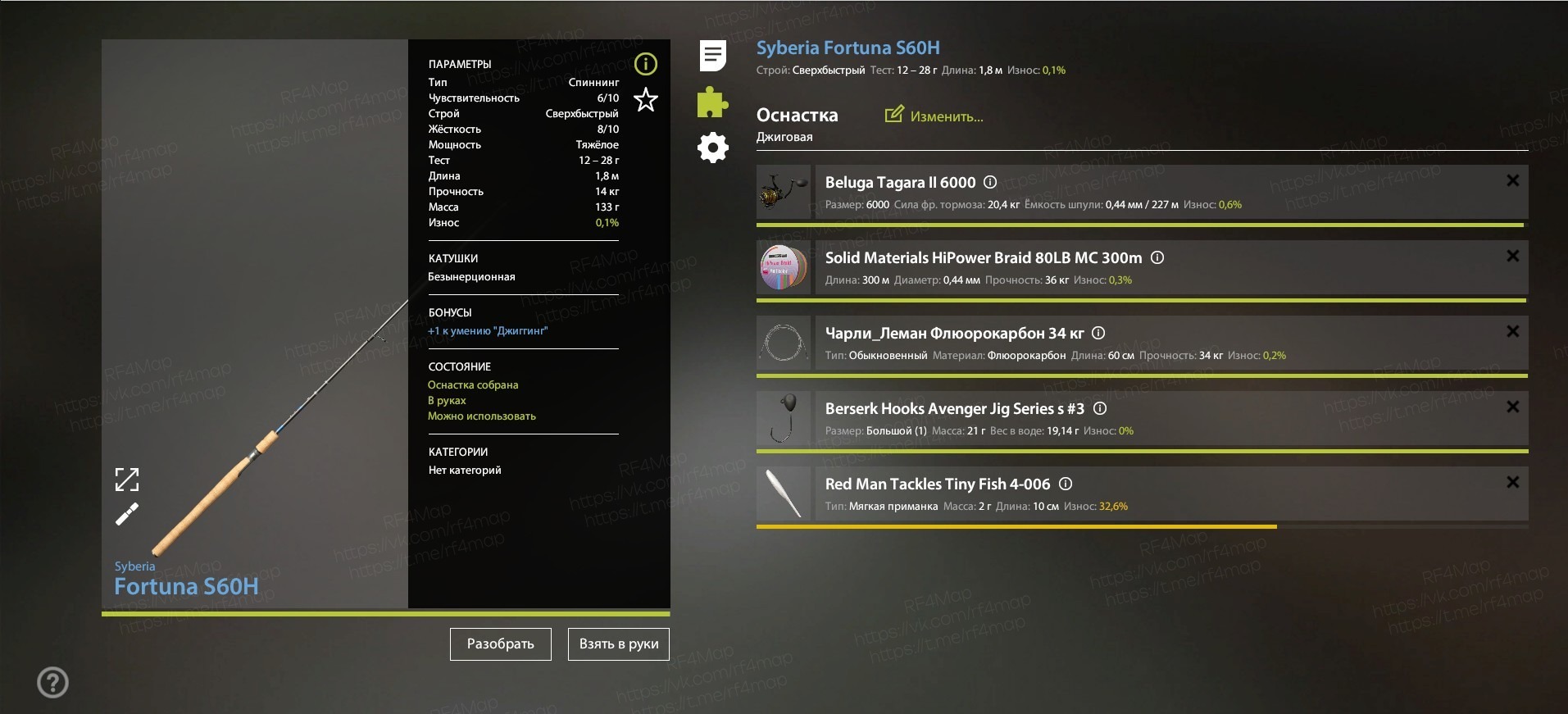
Task: Click the Beluga Tagara II 6000 name
Action: pos(900,182)
